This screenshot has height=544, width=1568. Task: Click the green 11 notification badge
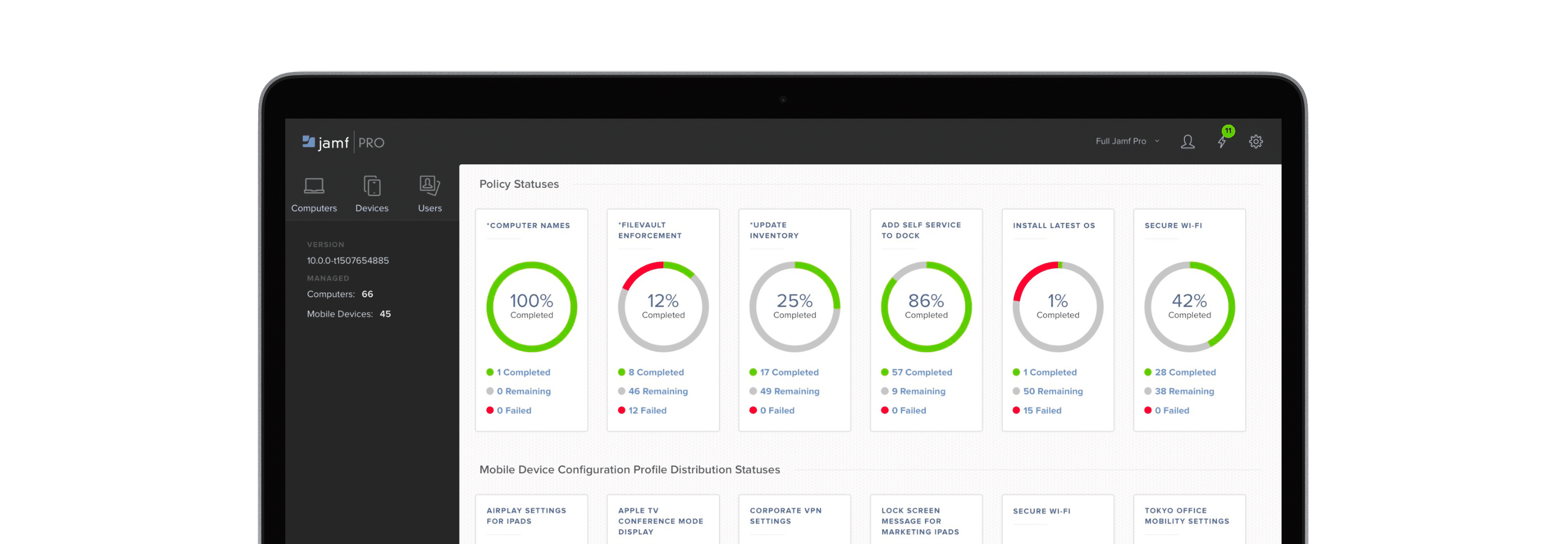point(1228,131)
